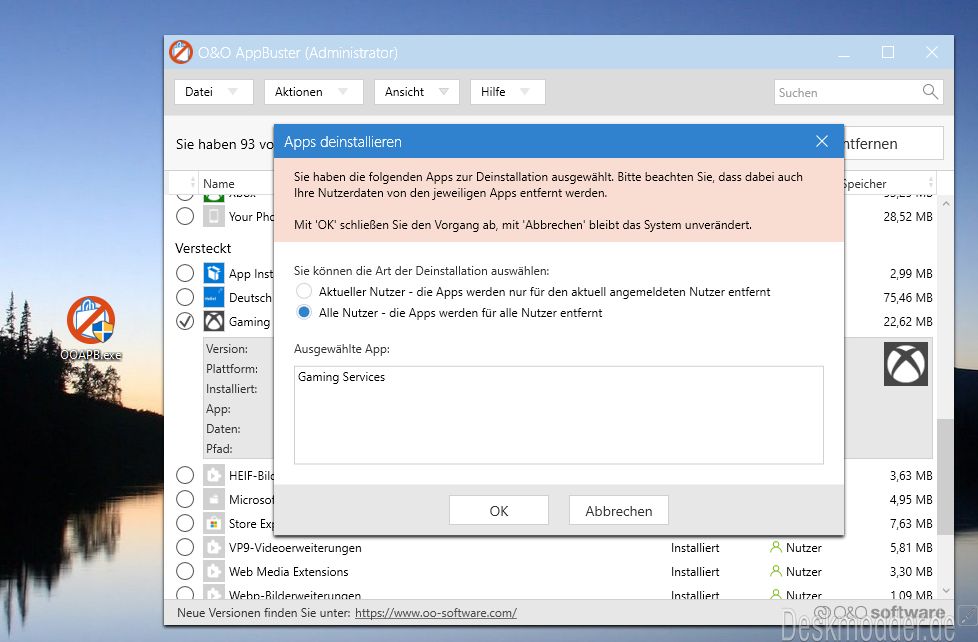Uncheck the Gaming Services checkbox
This screenshot has width=978, height=642.
(185, 321)
